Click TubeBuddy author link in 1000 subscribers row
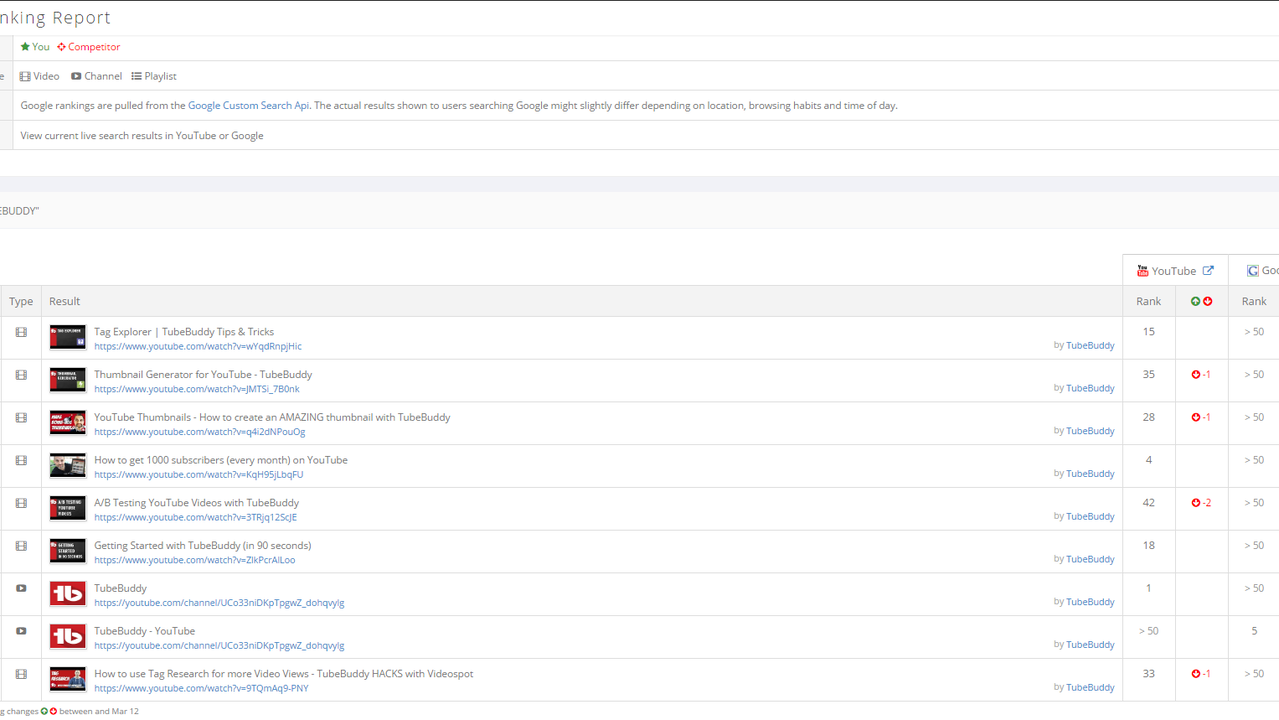This screenshot has width=1279, height=720. pyautogui.click(x=1089, y=474)
